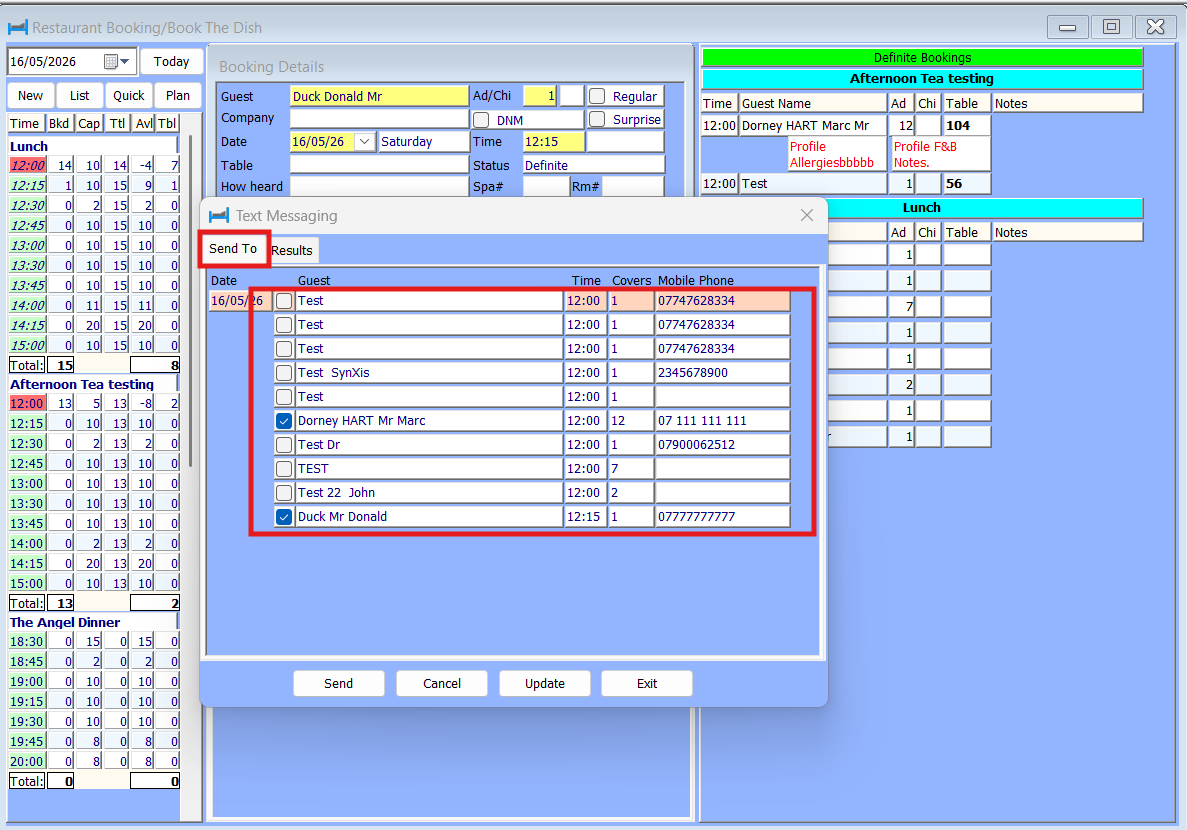Click the Rm# input field
1187x830 pixels.
[x=634, y=186]
